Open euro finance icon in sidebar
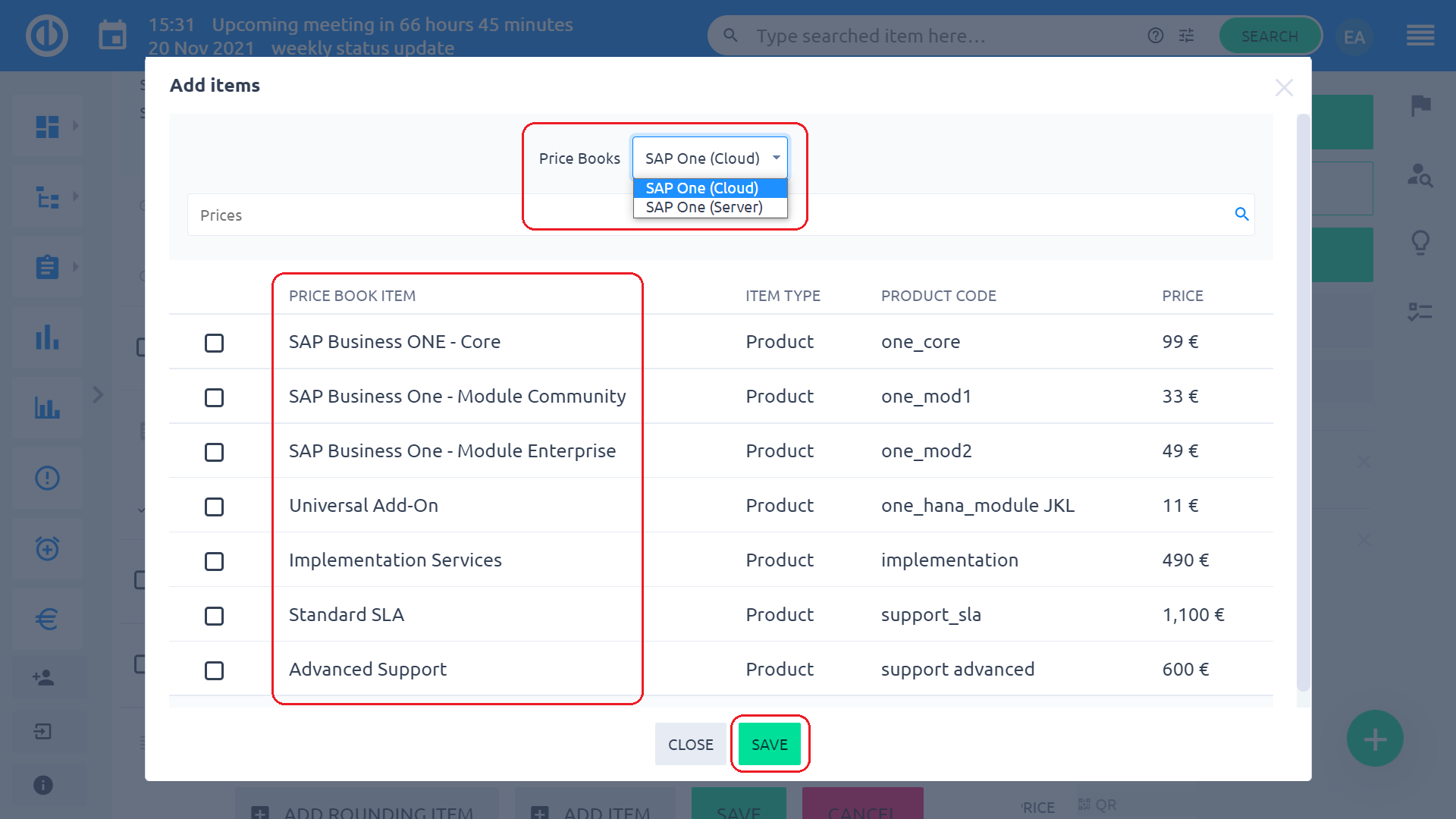Image resolution: width=1456 pixels, height=819 pixels. click(47, 619)
